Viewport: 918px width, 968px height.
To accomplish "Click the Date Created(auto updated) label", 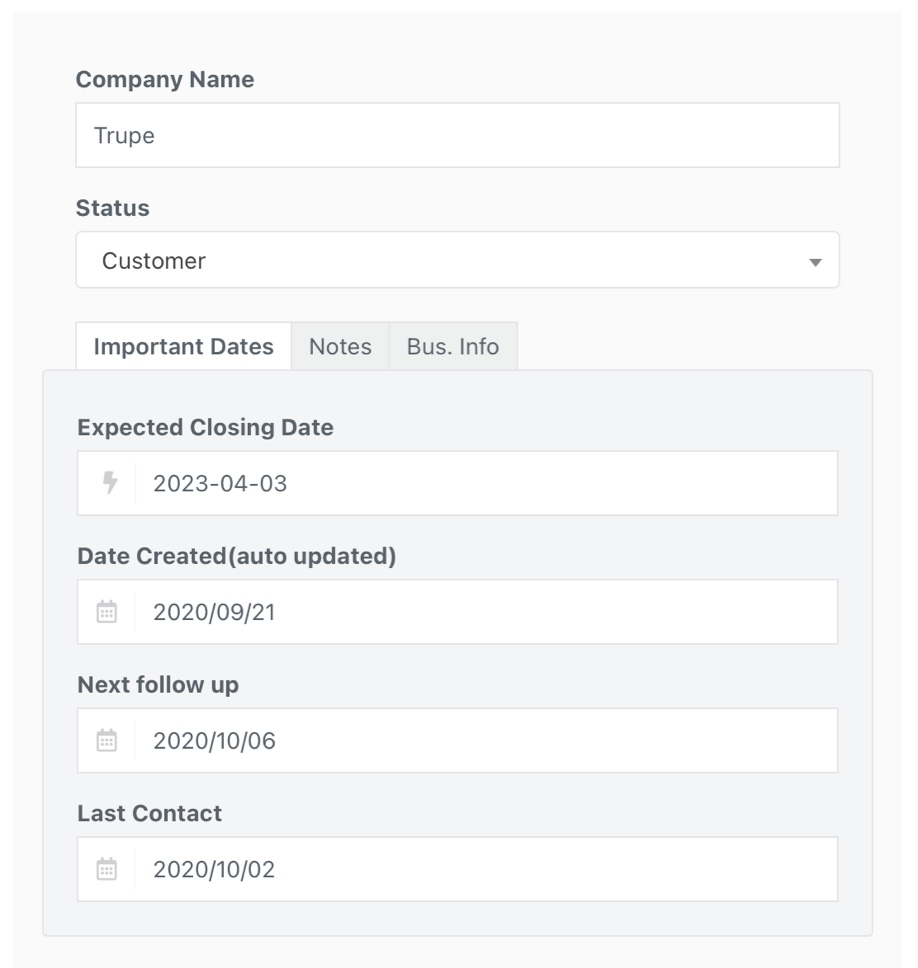I will (x=237, y=556).
